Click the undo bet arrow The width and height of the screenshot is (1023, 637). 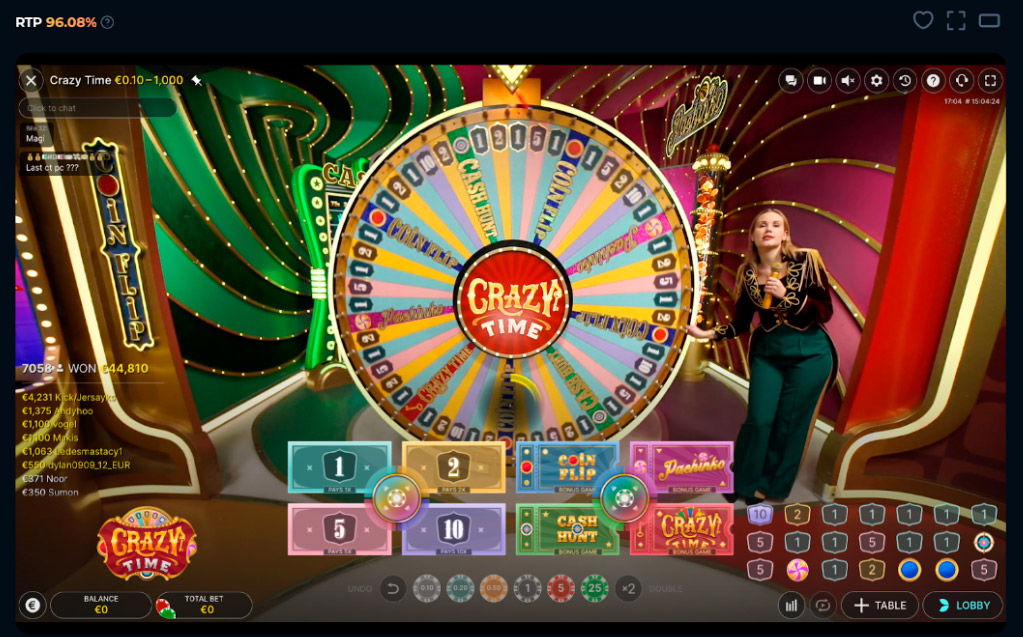click(393, 589)
